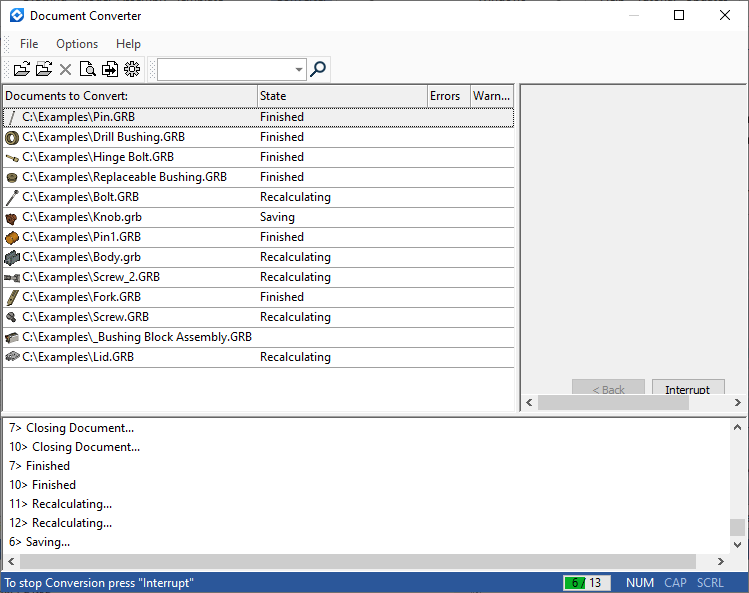Screen dimensions: 749x593
Task: Click right panel scroll left arrow
Action: tap(529, 403)
